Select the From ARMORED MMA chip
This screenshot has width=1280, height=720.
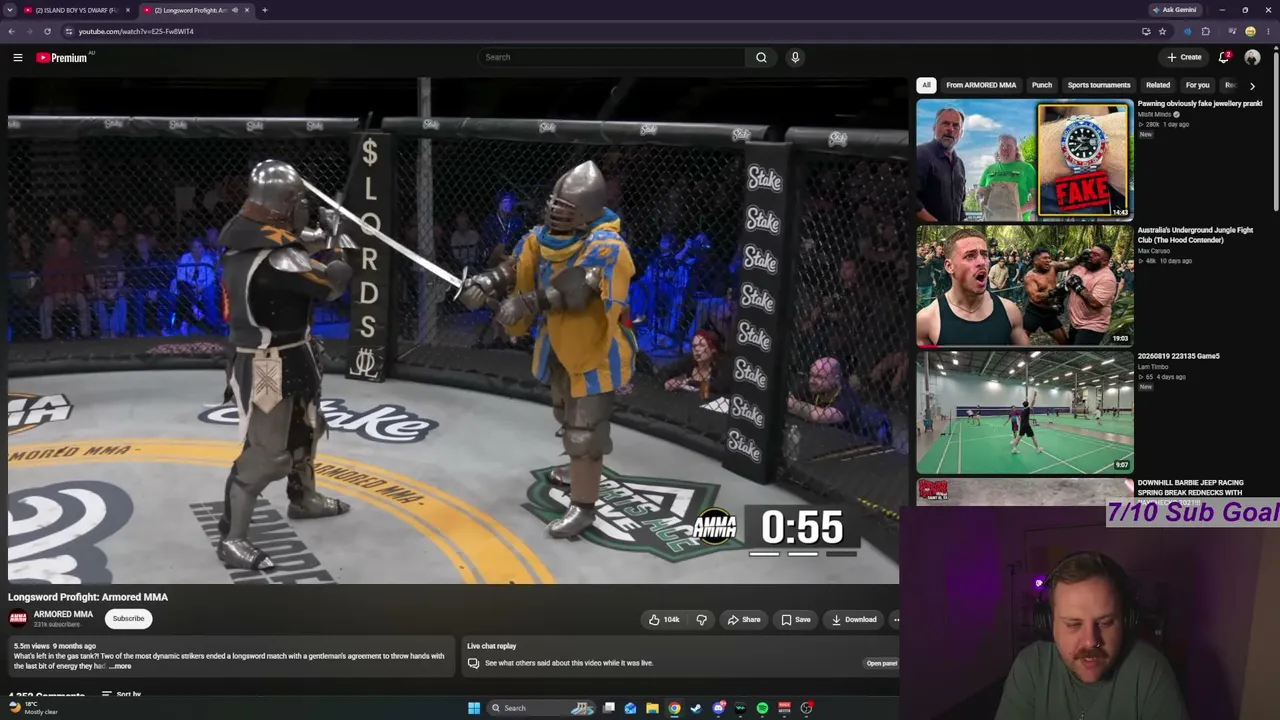pyautogui.click(x=981, y=85)
